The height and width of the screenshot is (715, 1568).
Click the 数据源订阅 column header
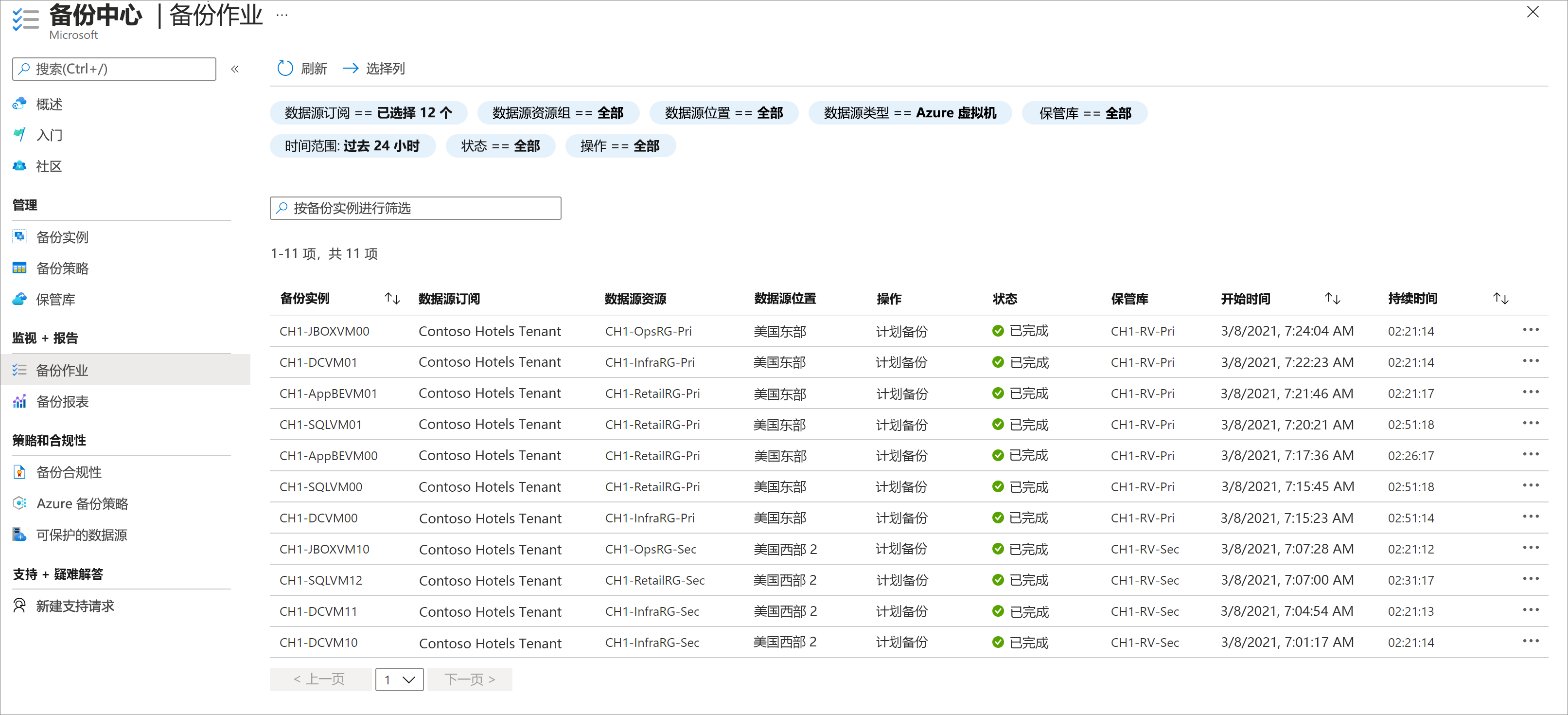449,299
